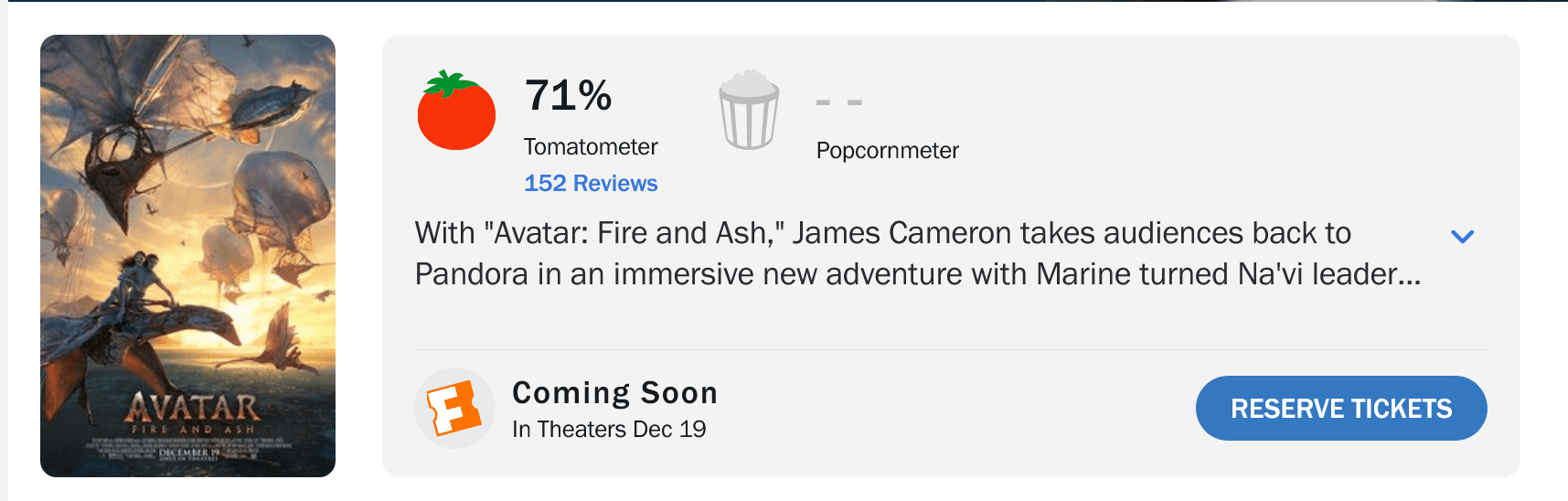The image size is (1568, 501).
Task: Click the popcorn bucket Popcornmeter icon
Action: click(749, 112)
